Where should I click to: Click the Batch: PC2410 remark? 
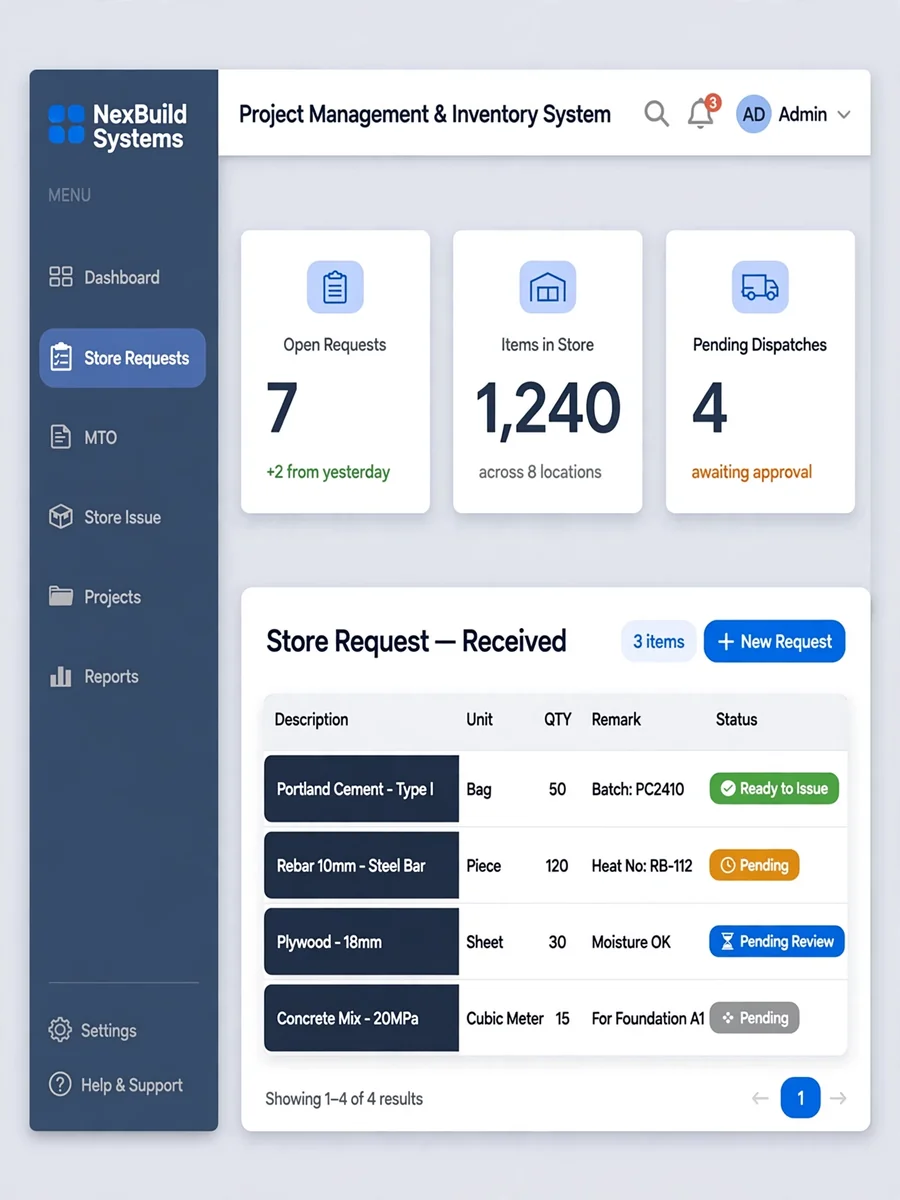tap(637, 789)
